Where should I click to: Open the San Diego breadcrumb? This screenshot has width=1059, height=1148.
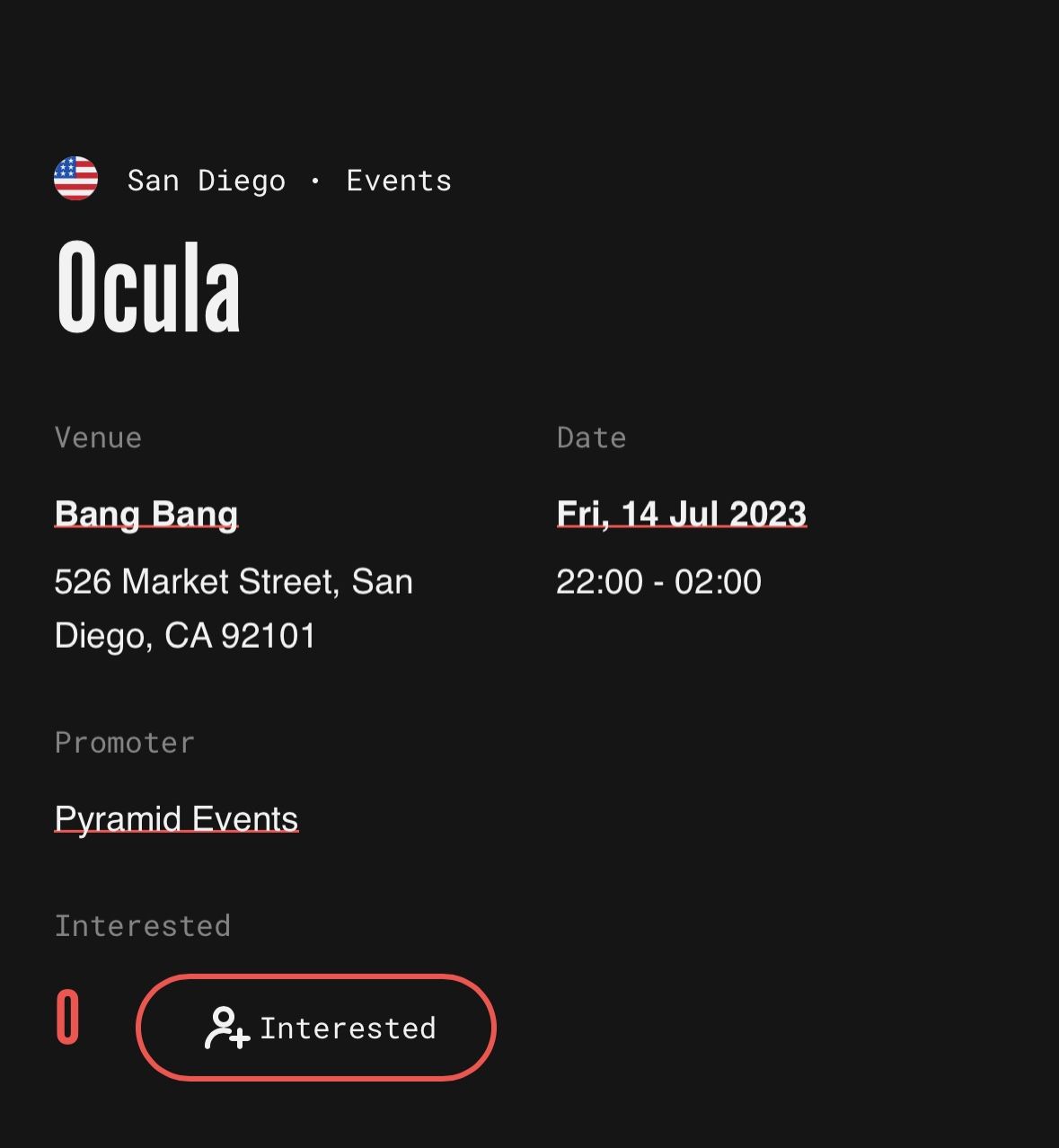click(x=207, y=181)
